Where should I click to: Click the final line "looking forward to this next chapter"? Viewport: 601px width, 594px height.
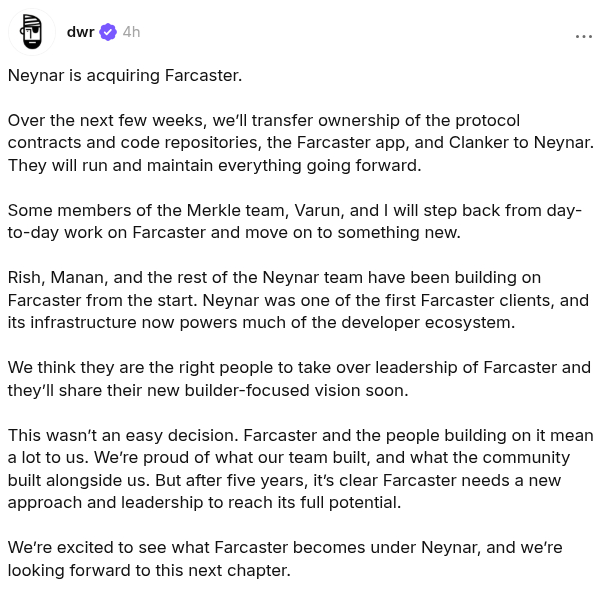(148, 570)
